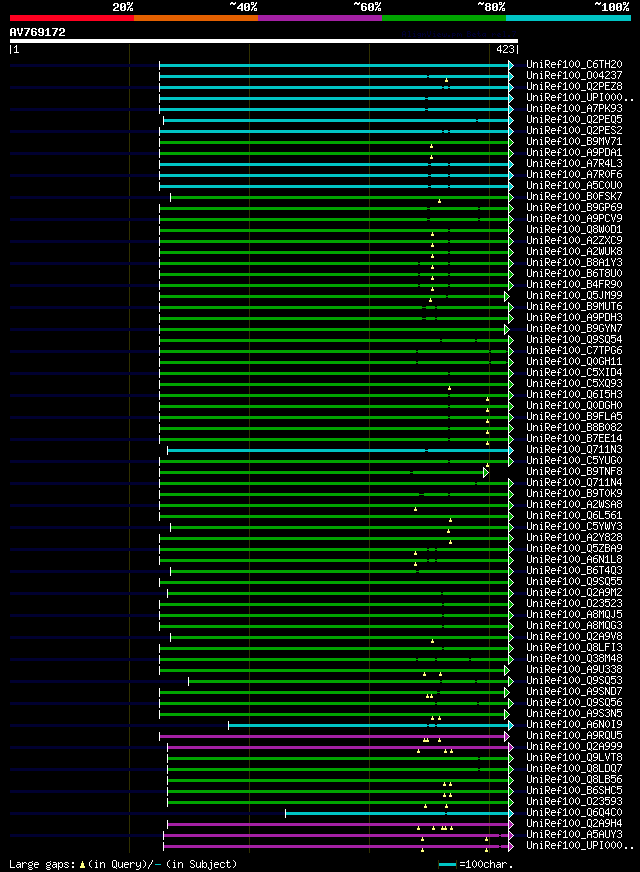Open hit UniRef100_O04237
640x872 pixels.
[x=574, y=76]
